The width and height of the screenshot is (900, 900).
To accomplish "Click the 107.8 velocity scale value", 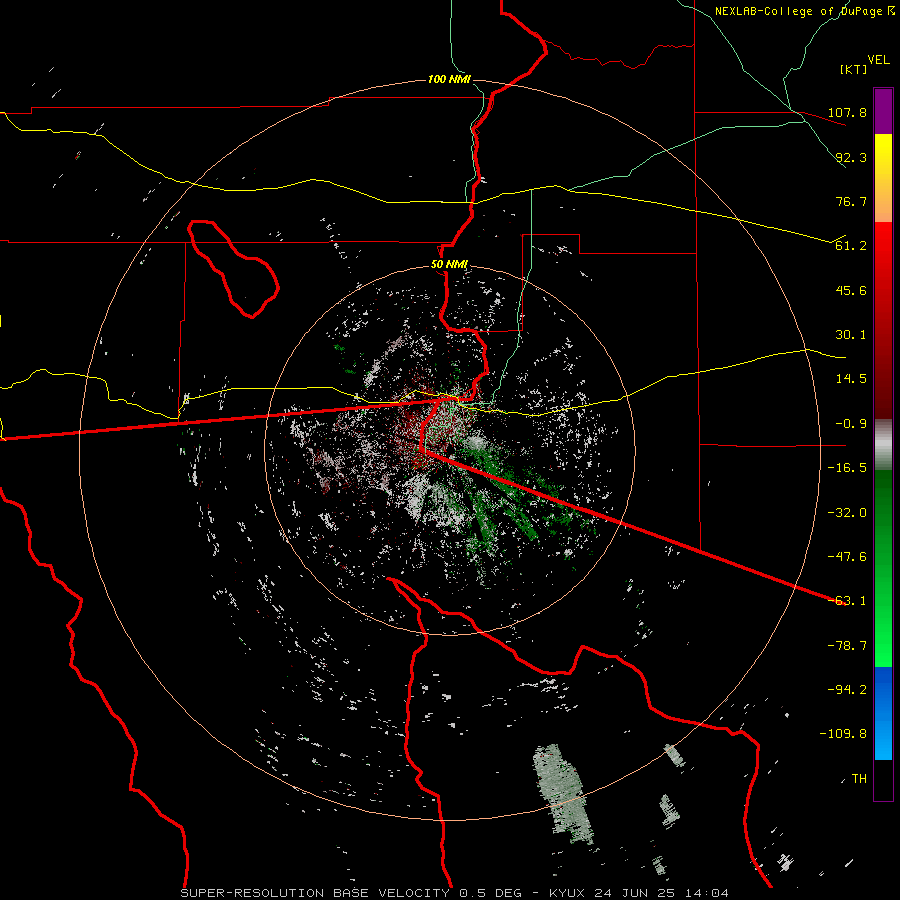I will click(x=847, y=112).
